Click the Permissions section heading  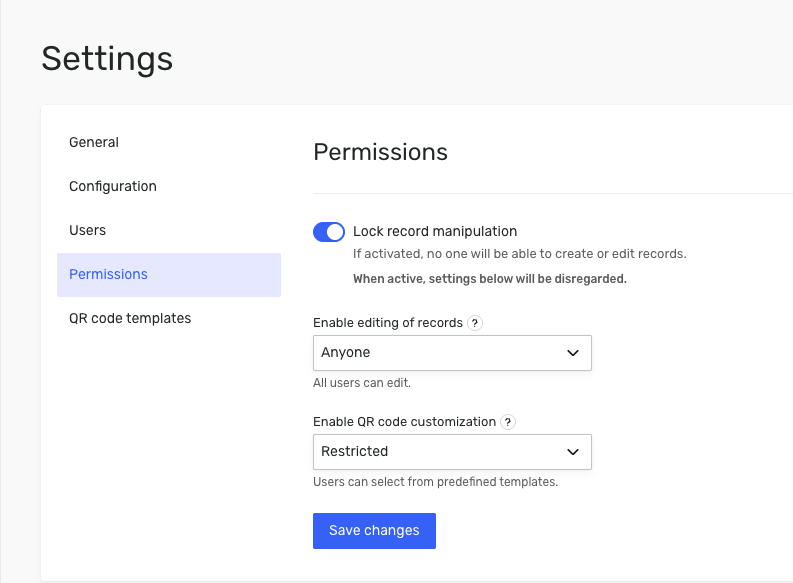(380, 152)
